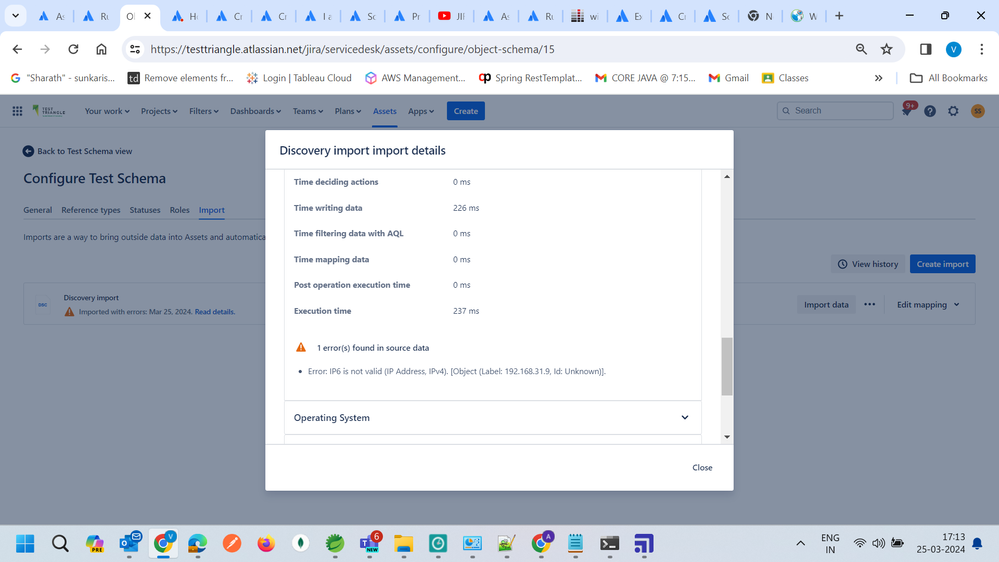
Task: Open the Dashboards dropdown menu
Action: click(255, 111)
